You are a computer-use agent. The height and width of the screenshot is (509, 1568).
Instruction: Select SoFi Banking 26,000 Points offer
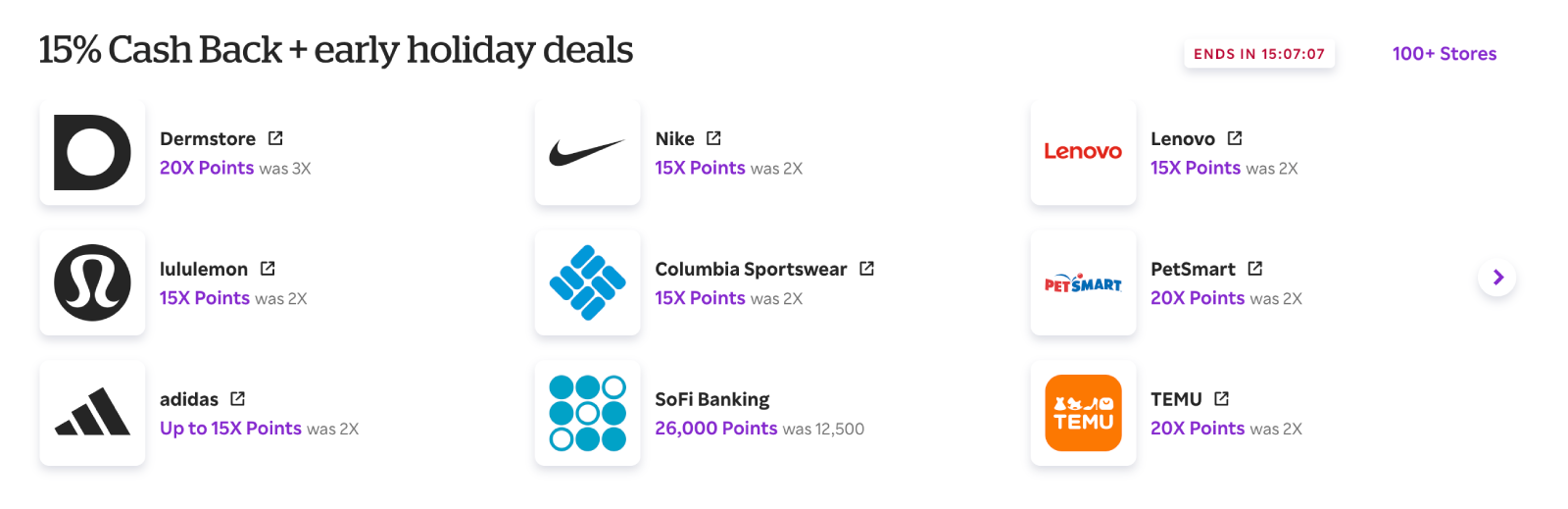click(715, 429)
